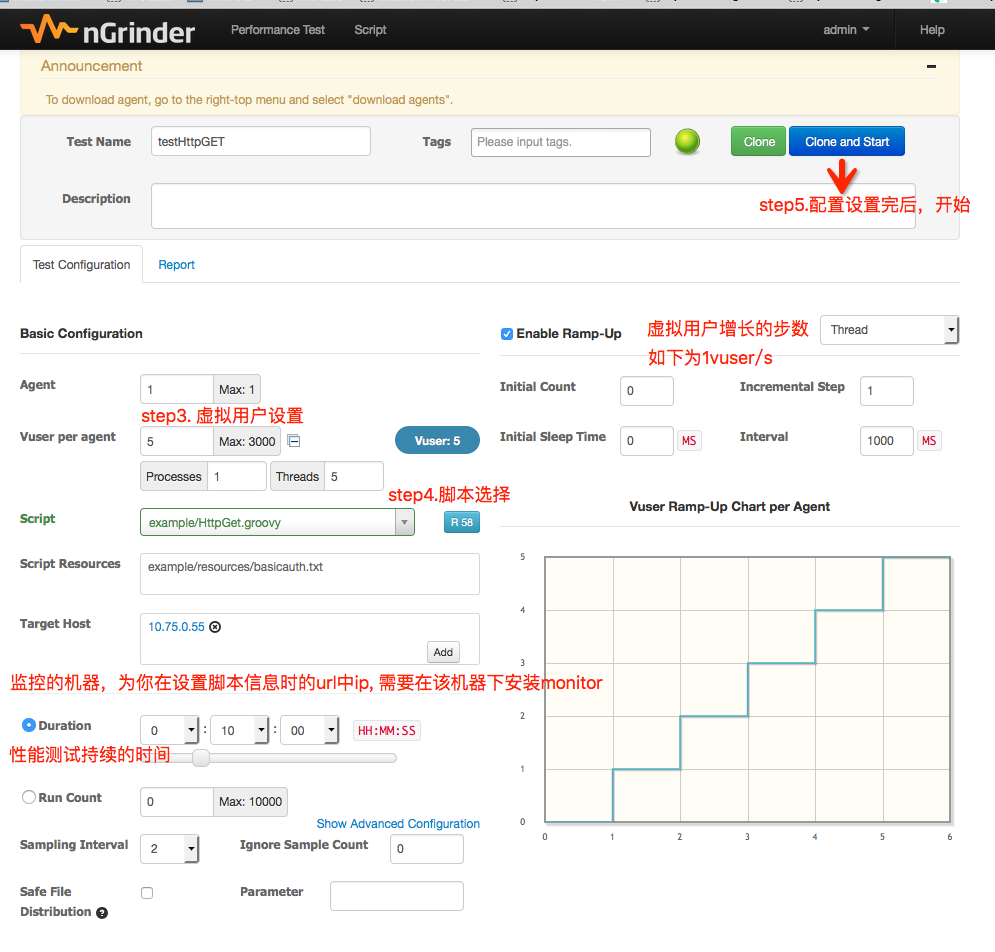Click the Add target host button
The height and width of the screenshot is (952, 995).
tap(443, 652)
